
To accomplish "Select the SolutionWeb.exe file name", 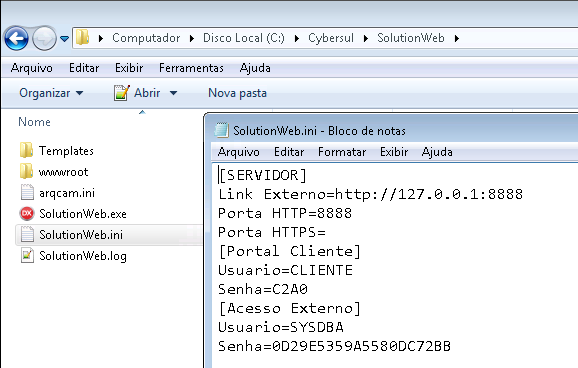I will (83, 214).
